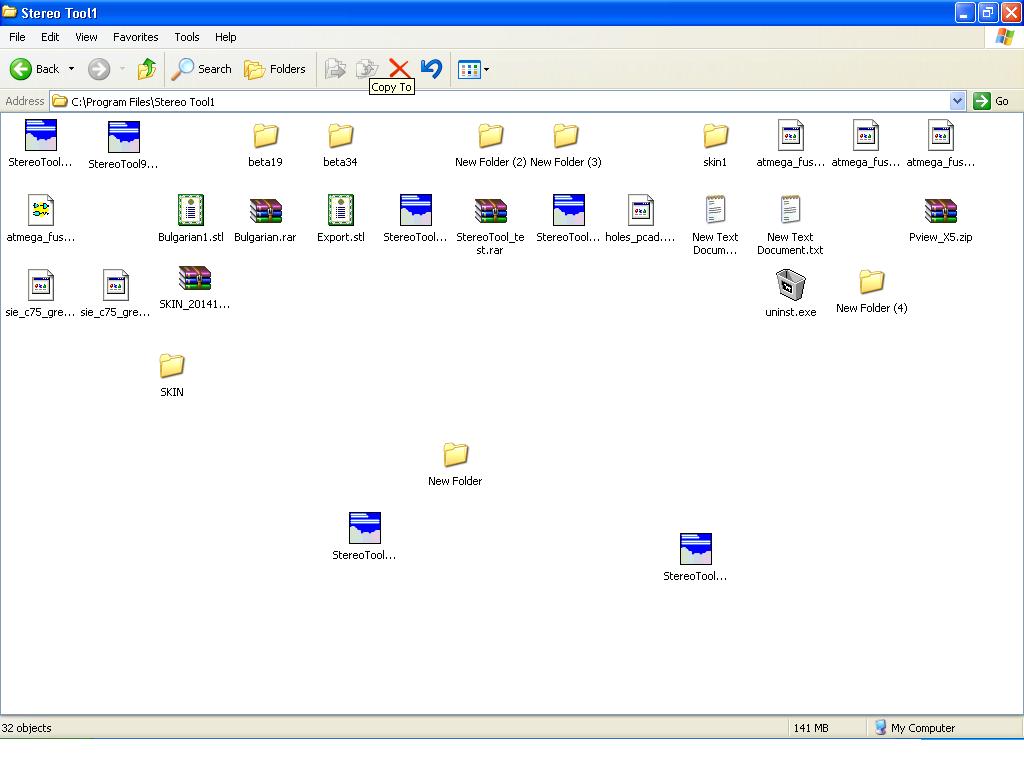Select the SKIN folder
Viewport: 1024px width, 768px height.
172,376
